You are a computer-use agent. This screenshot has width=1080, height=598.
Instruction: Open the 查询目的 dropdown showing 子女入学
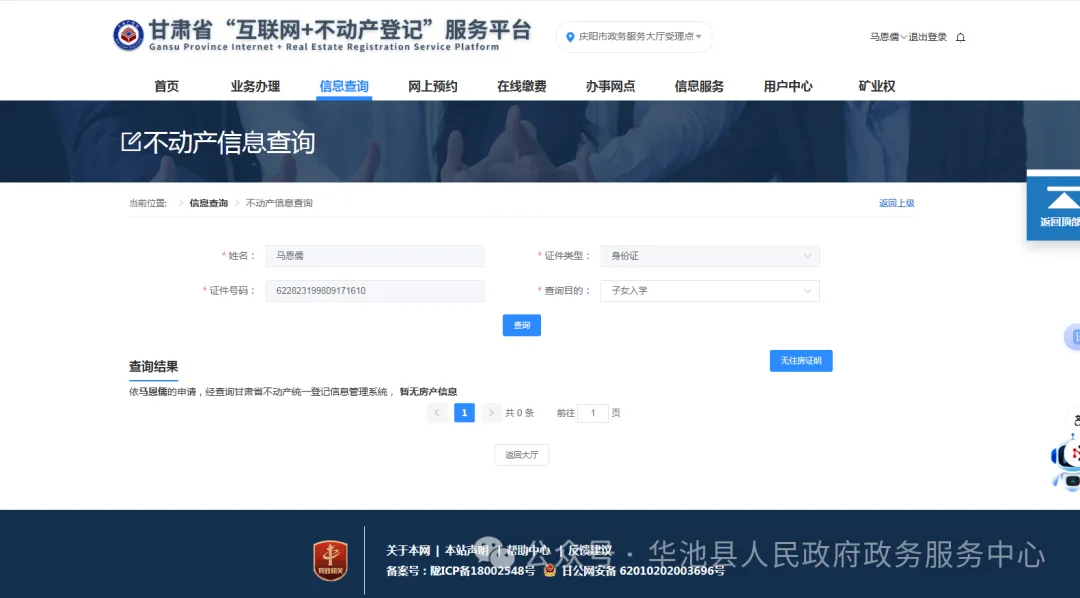pos(710,290)
